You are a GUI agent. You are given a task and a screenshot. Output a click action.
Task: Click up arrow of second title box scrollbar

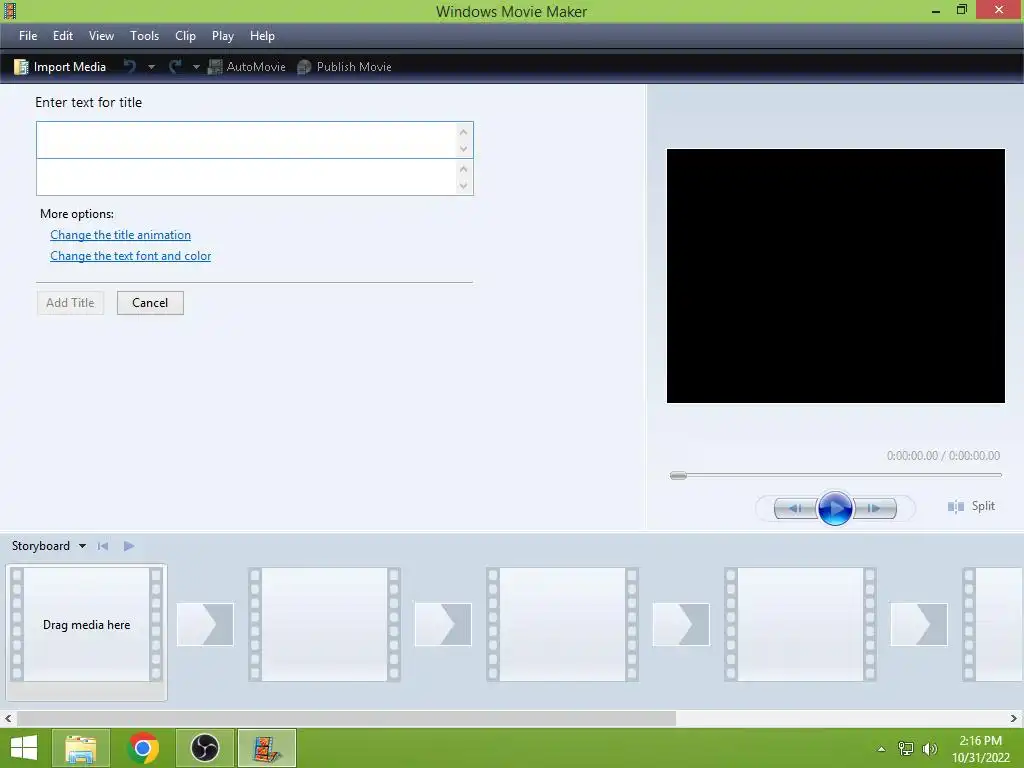464,169
